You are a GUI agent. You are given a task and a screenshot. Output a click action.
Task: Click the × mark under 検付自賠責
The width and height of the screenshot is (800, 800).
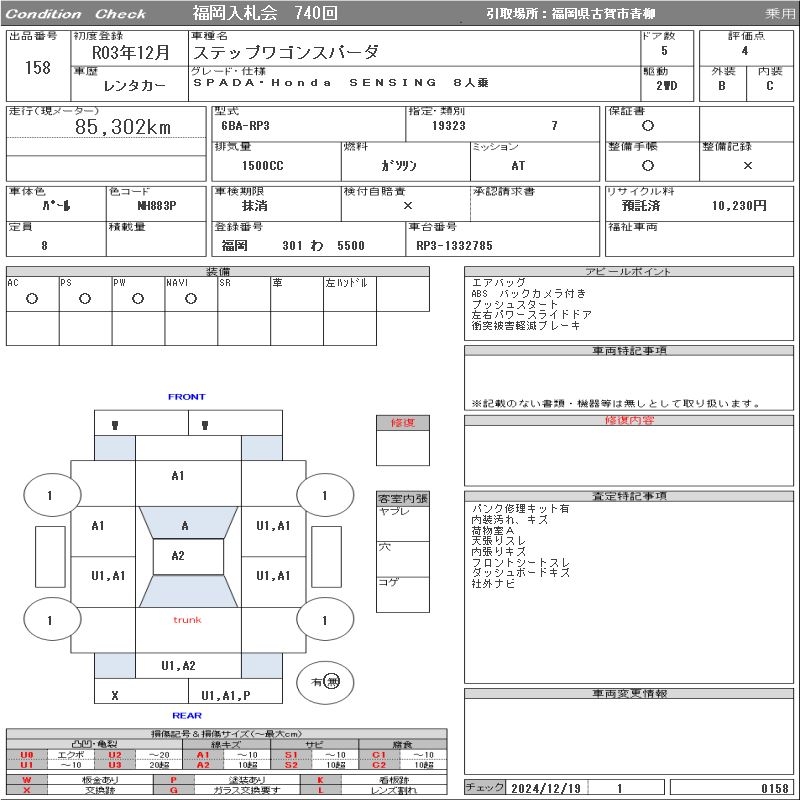pos(408,206)
